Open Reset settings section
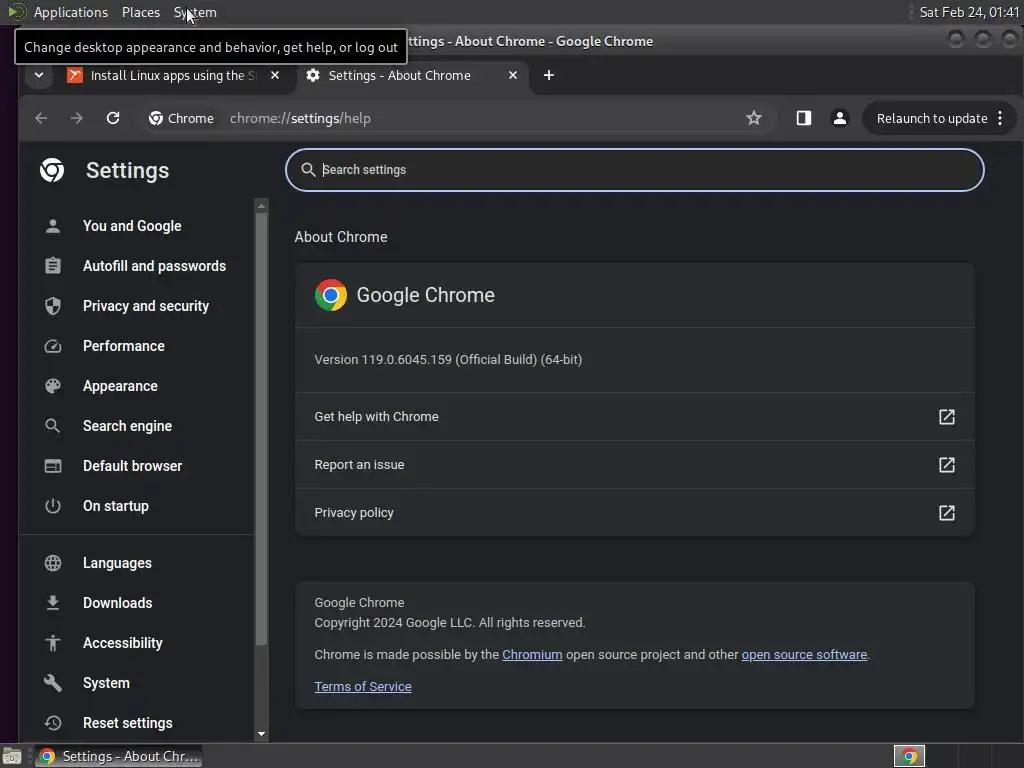 (x=127, y=723)
